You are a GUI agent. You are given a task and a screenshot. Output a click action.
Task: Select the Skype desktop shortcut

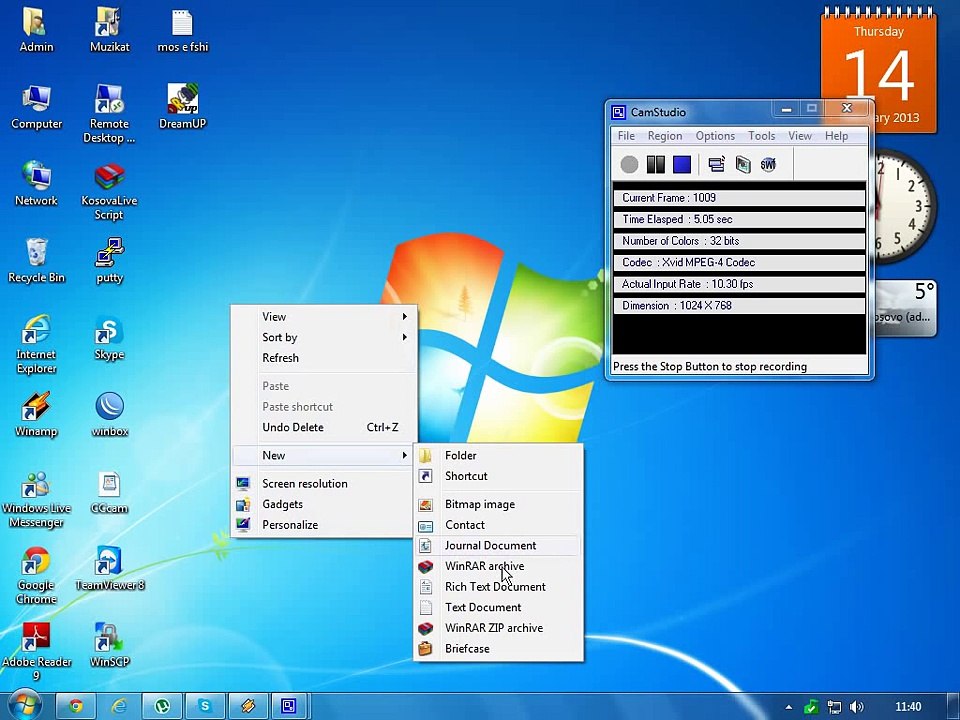click(x=110, y=338)
